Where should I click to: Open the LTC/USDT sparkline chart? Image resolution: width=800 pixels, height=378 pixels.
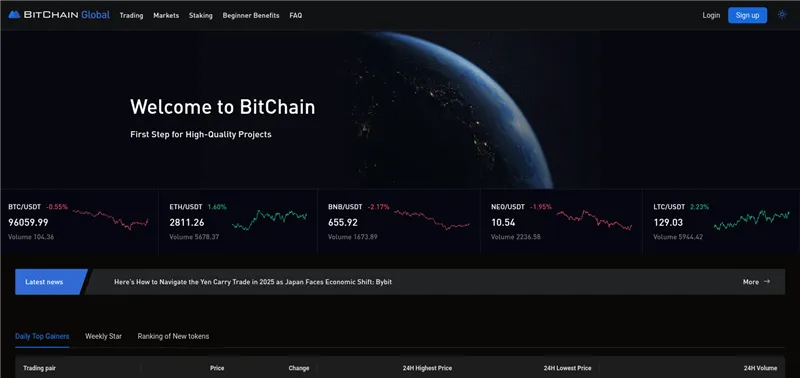[752, 220]
